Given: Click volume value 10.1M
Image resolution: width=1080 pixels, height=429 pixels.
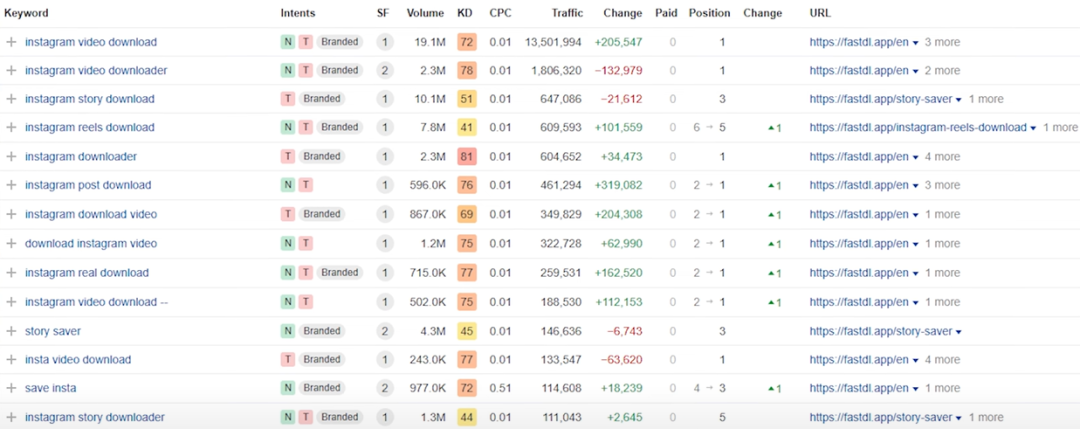Looking at the screenshot, I should tap(430, 99).
